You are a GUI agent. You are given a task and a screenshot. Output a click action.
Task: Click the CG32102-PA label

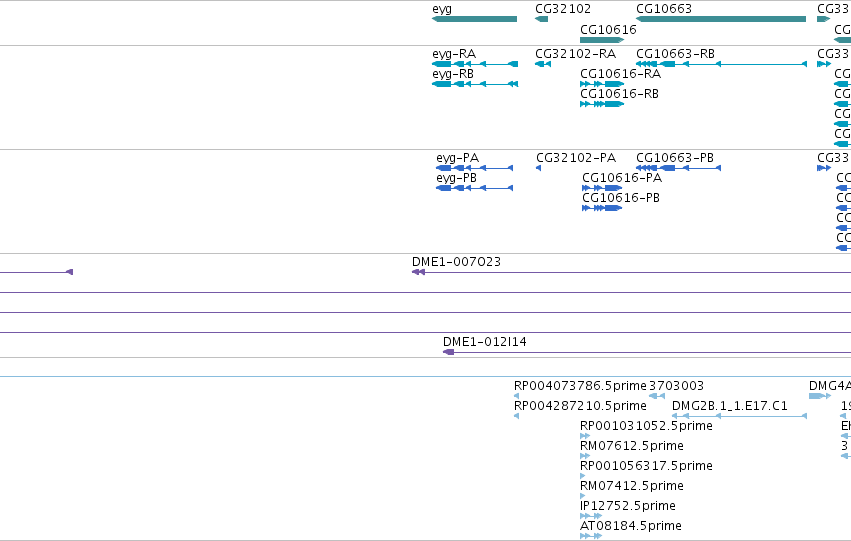tap(576, 158)
